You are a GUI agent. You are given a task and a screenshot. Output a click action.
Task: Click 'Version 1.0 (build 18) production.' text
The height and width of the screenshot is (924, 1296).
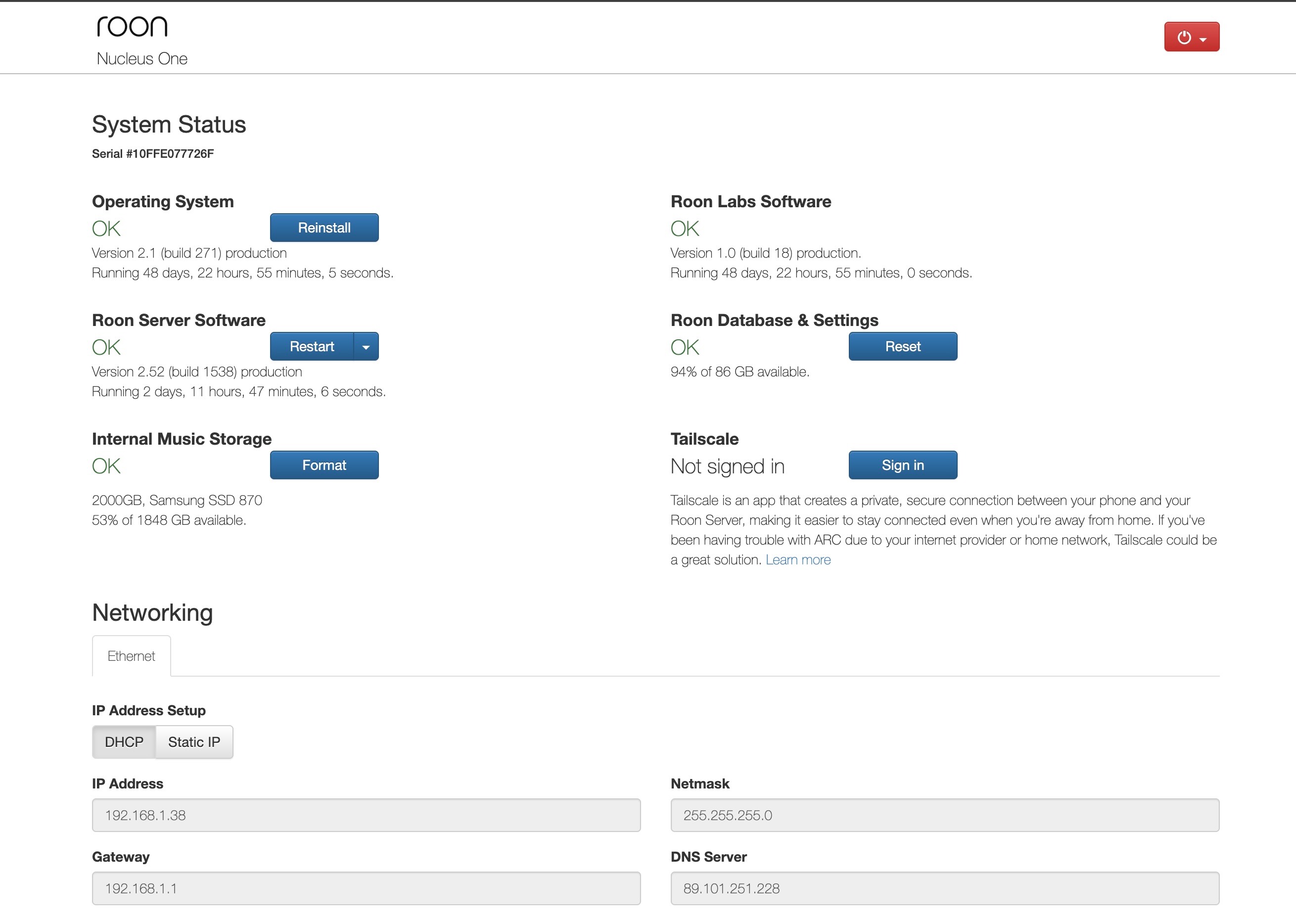766,253
